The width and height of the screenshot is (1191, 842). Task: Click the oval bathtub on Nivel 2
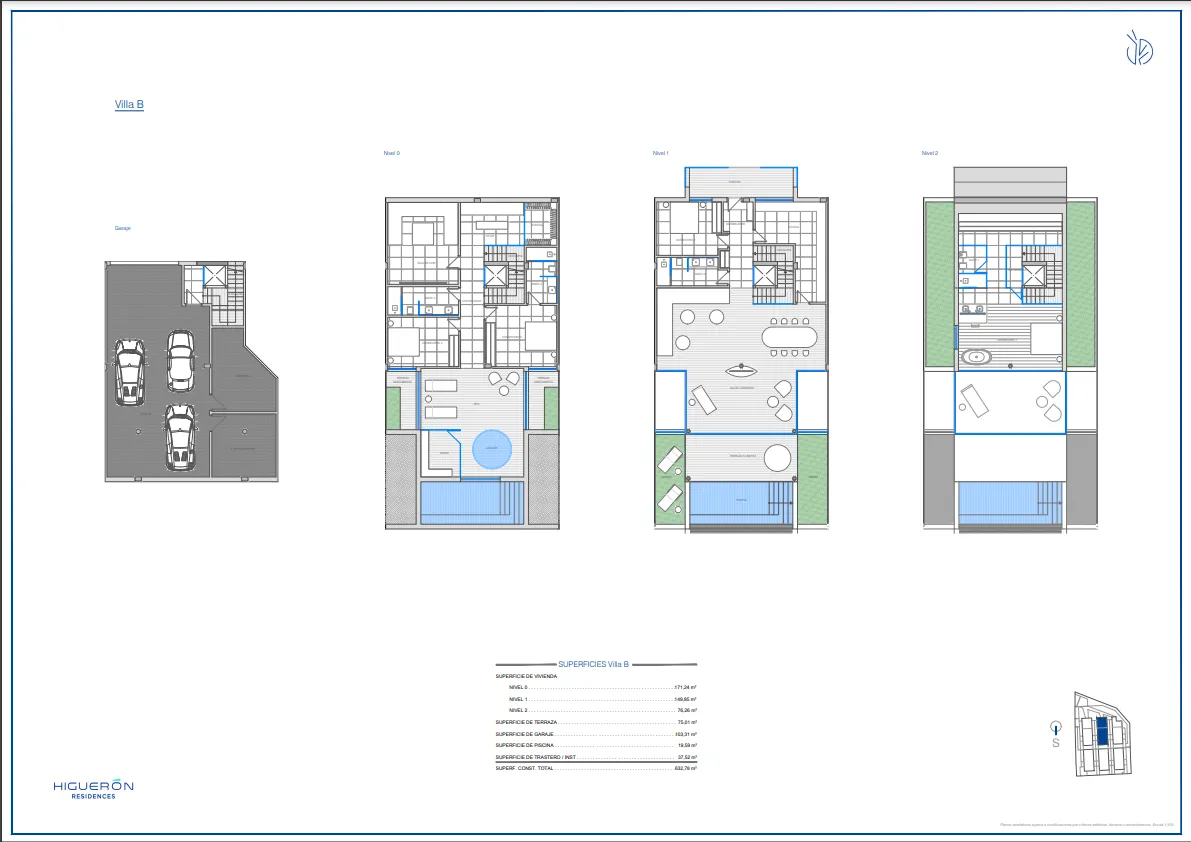click(975, 357)
